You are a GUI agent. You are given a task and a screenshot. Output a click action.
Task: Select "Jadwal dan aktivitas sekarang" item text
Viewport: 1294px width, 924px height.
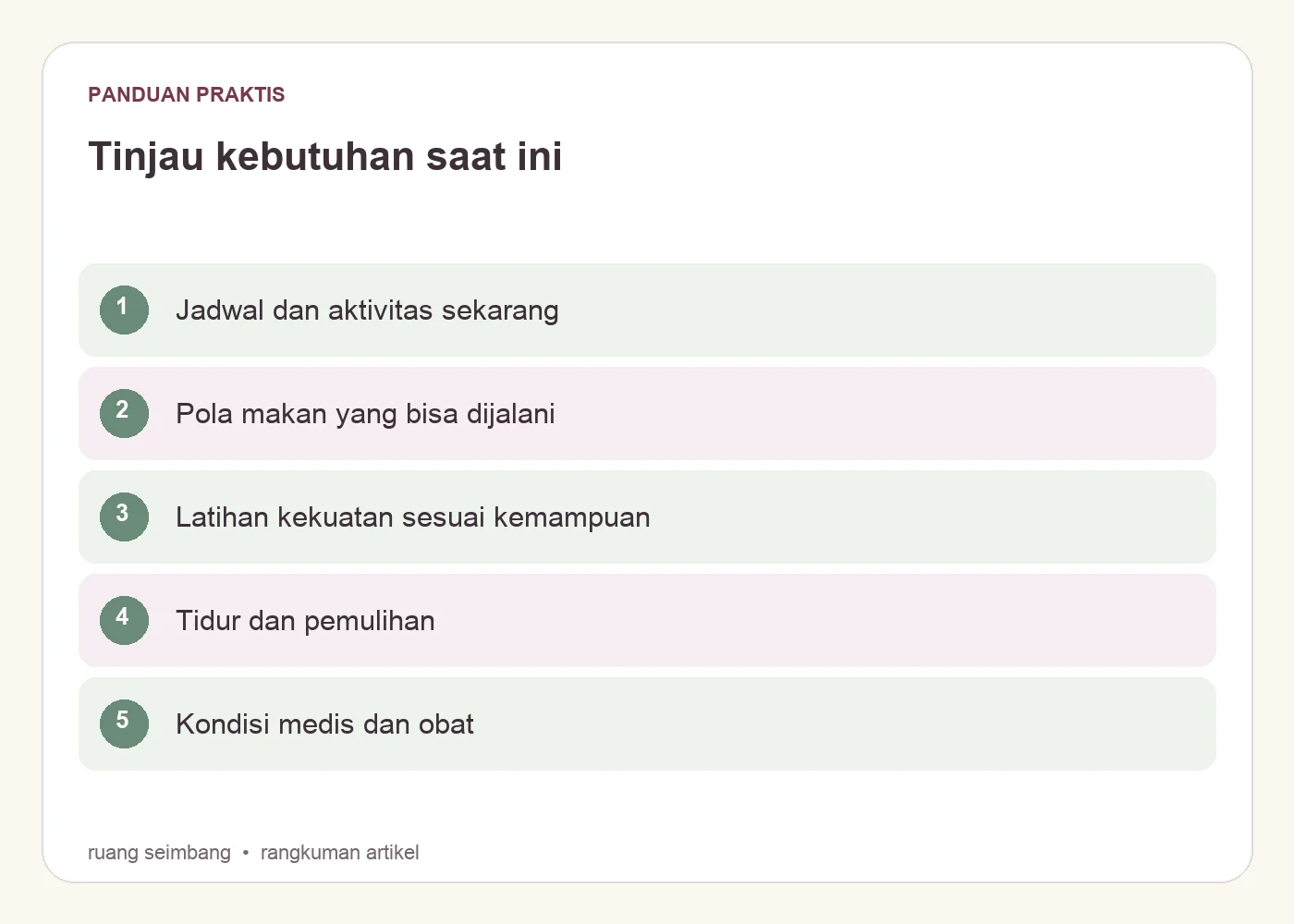[367, 310]
